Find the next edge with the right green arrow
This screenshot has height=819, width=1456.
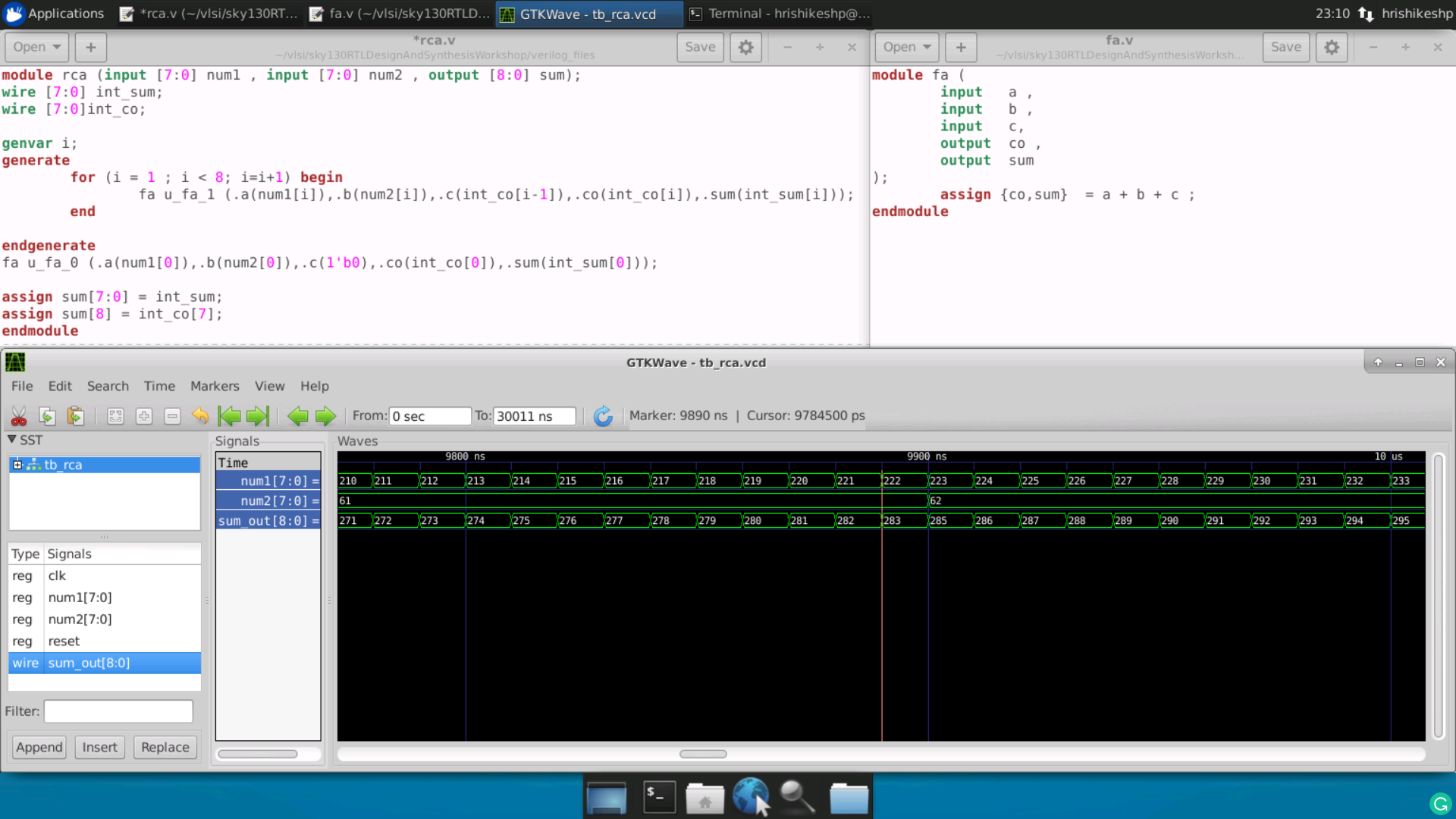(325, 416)
